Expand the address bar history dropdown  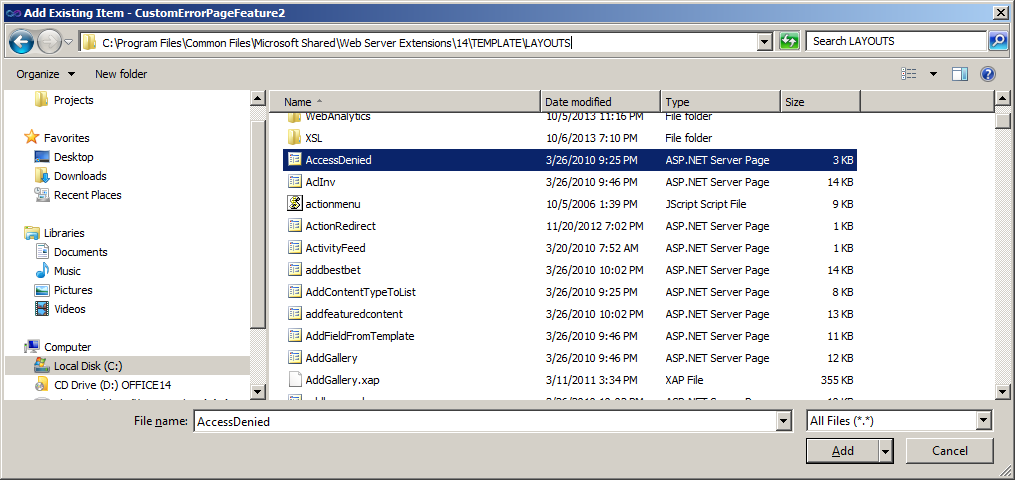click(765, 43)
